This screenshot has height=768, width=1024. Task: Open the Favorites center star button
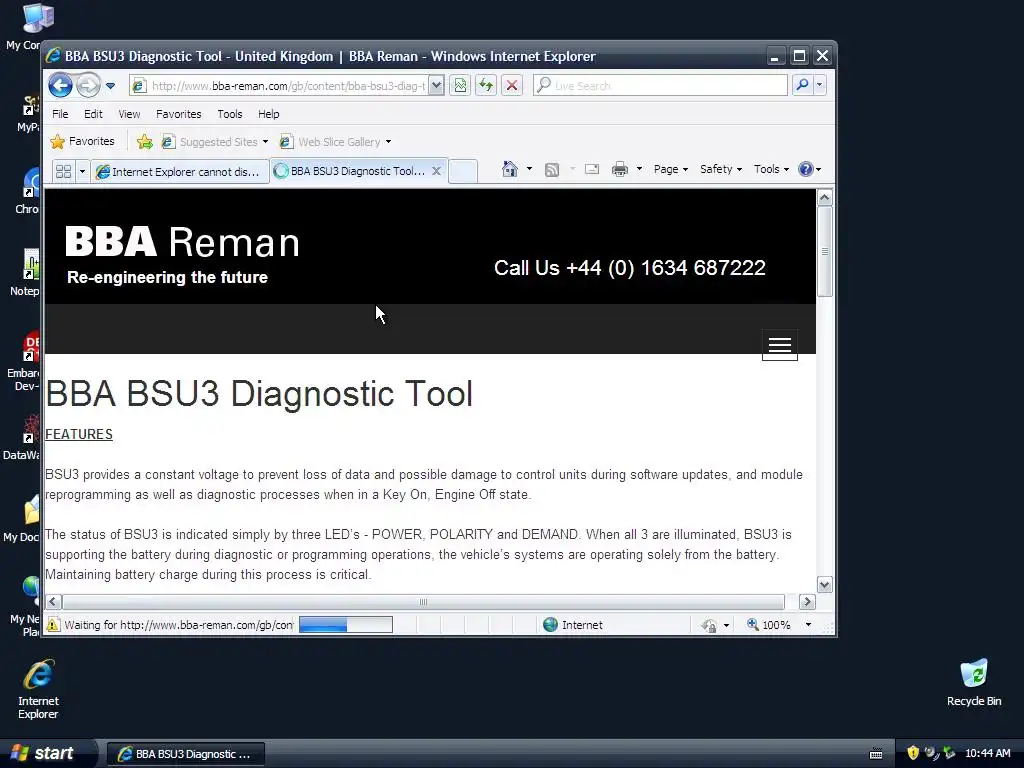point(82,141)
